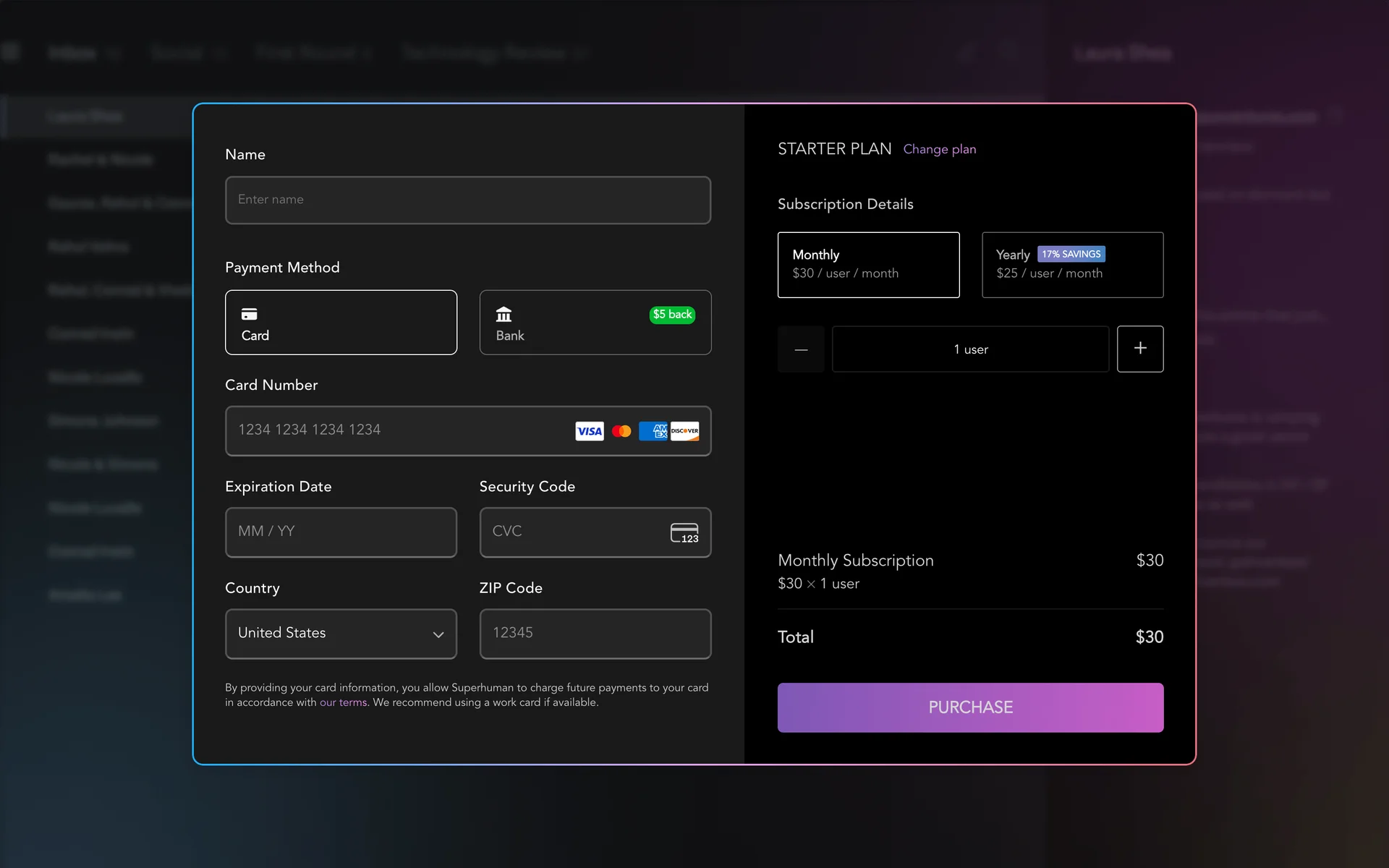1389x868 pixels.
Task: Choose Monthly billing option
Action: [x=868, y=265]
